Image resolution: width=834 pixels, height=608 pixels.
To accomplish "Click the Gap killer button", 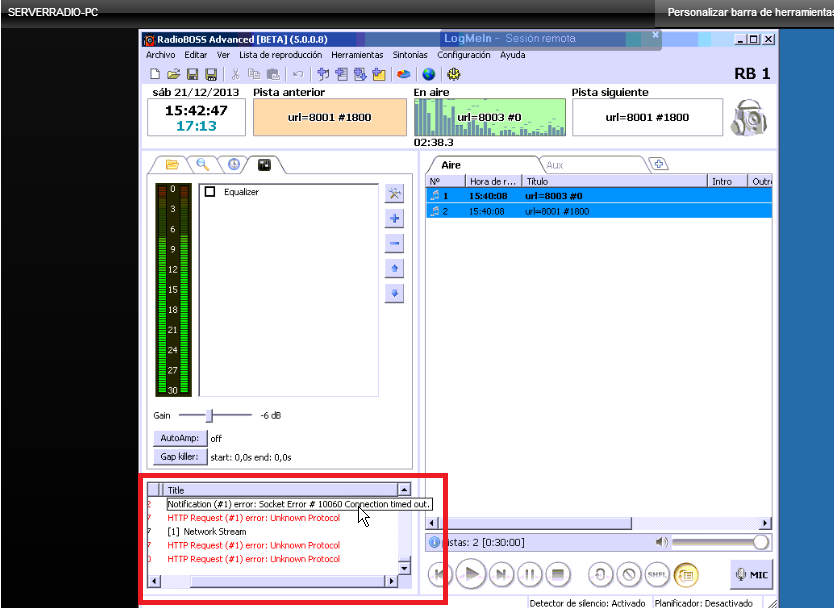I will [x=180, y=457].
